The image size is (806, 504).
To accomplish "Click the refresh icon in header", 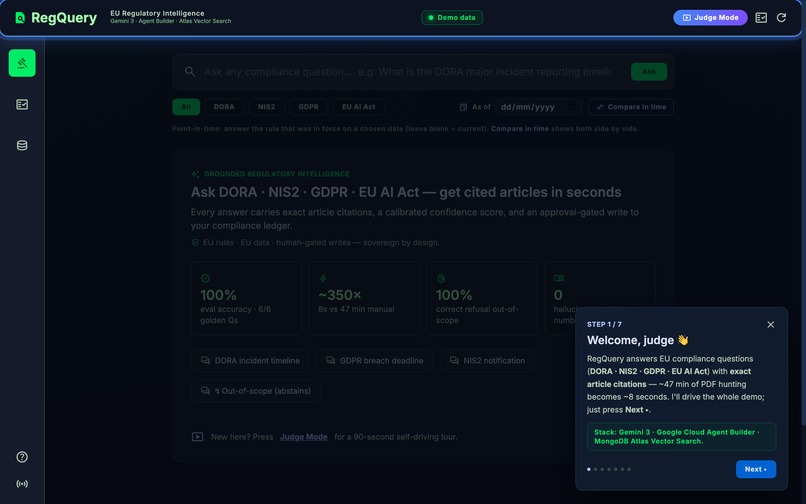I will pyautogui.click(x=781, y=17).
